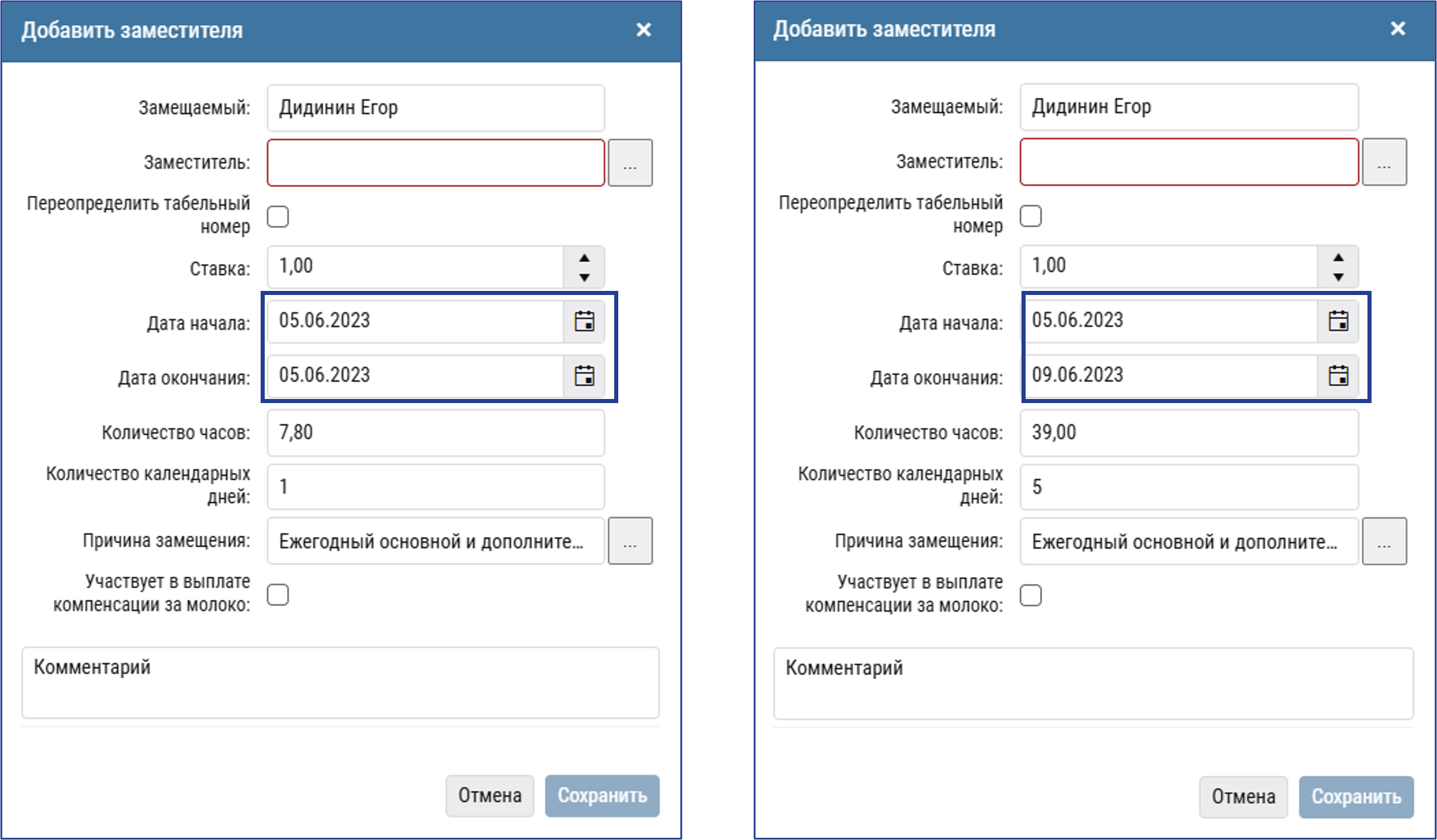This screenshot has height=840, width=1437.
Task: Enable milk compensation checkbox in left dialog
Action: pyautogui.click(x=278, y=595)
